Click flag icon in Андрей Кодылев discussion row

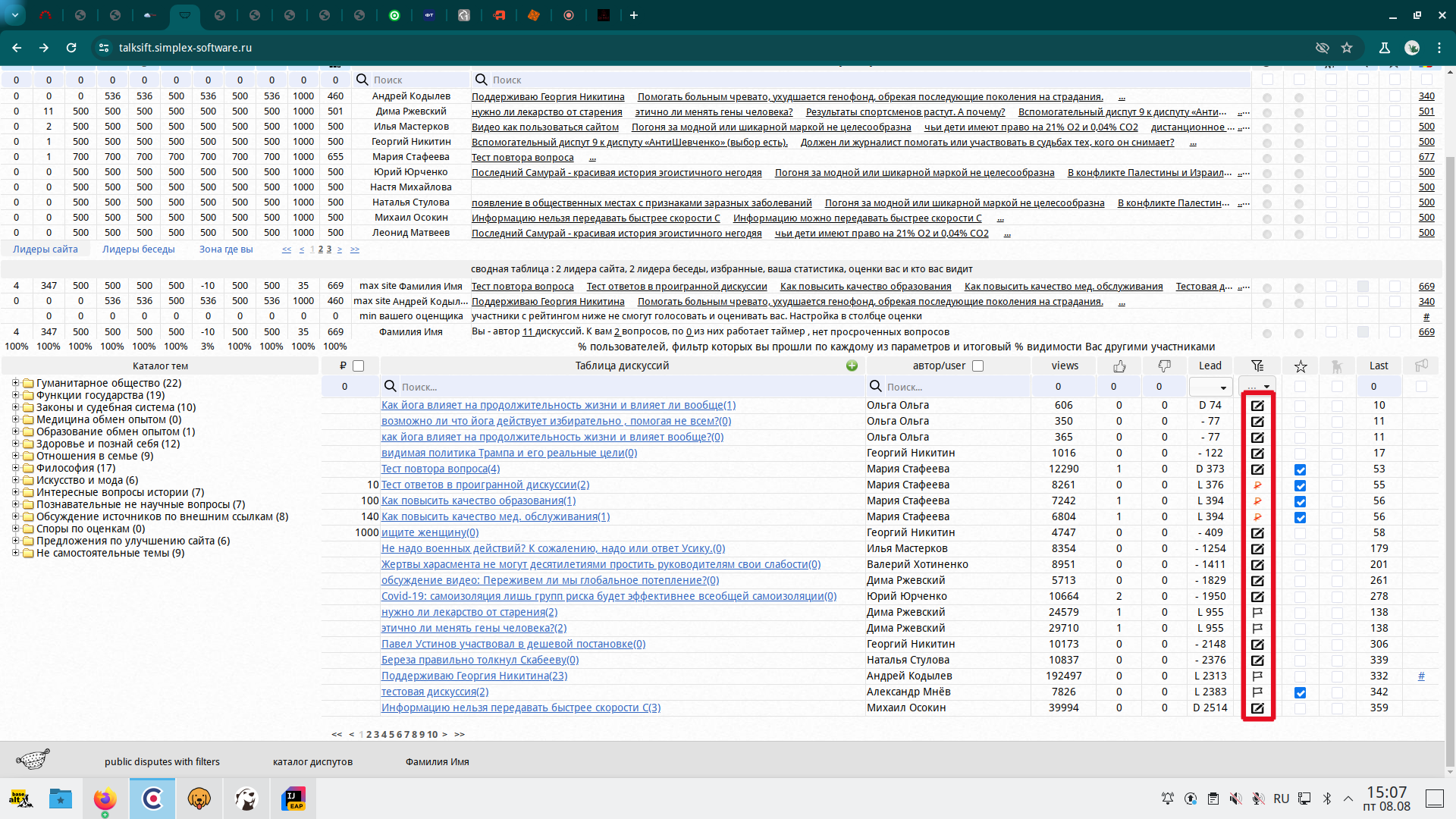coord(1257,676)
